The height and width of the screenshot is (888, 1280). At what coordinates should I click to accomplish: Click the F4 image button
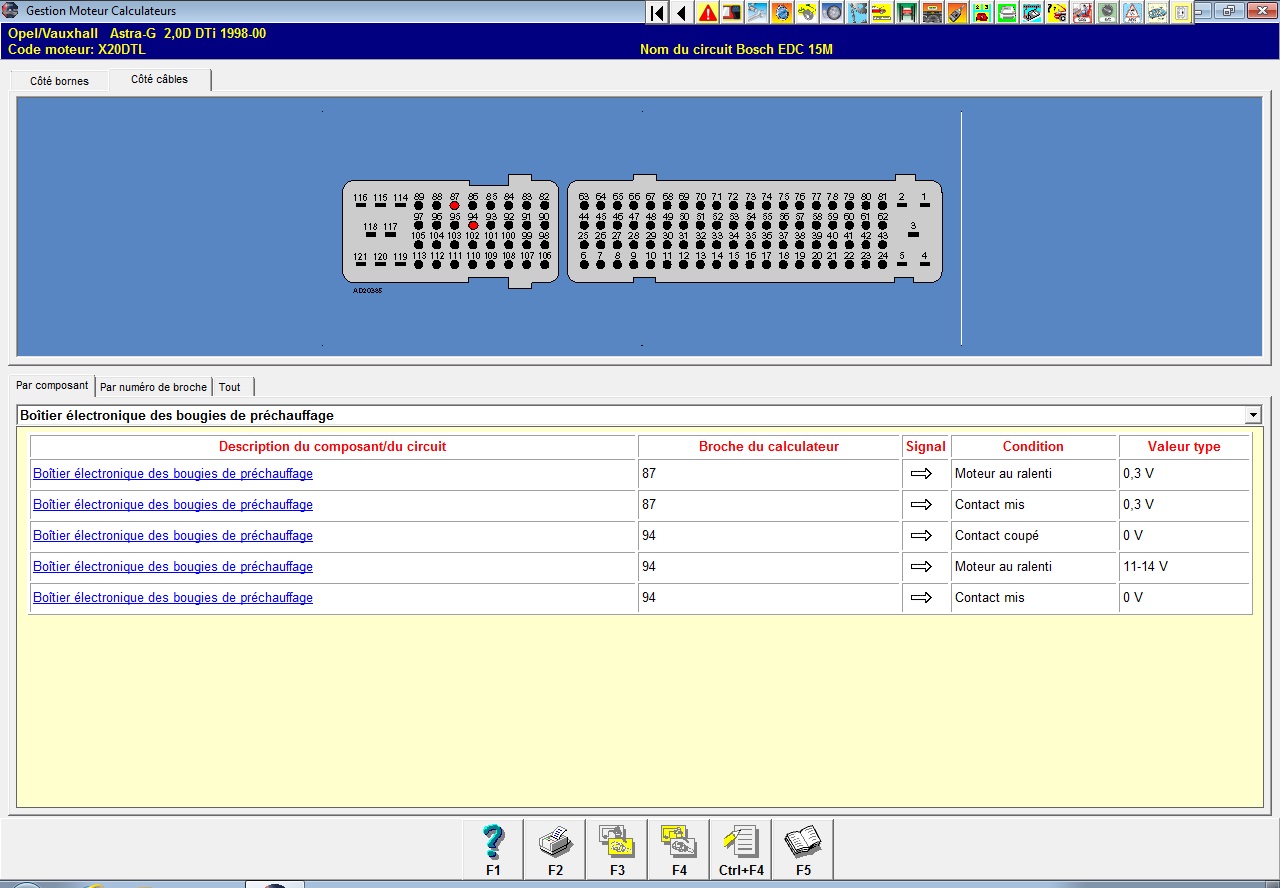pos(679,850)
